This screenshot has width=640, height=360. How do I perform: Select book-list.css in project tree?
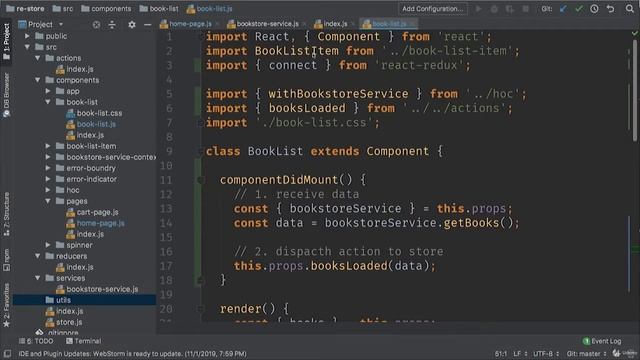coord(99,113)
